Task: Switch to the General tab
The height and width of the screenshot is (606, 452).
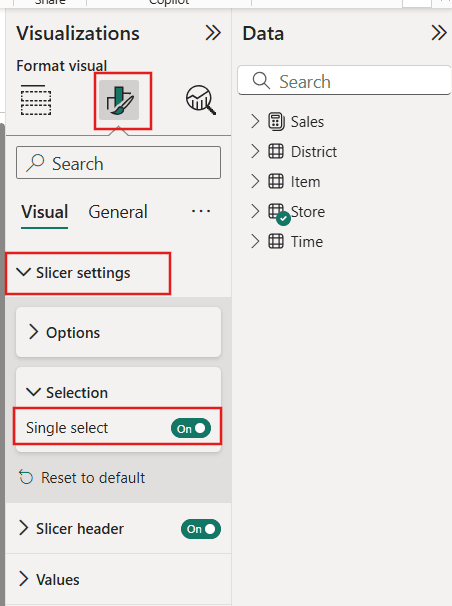Action: pyautogui.click(x=118, y=212)
